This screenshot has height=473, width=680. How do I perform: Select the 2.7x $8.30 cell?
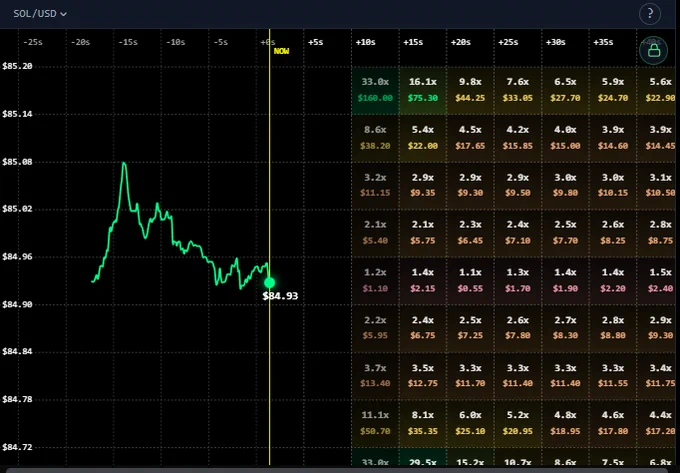coord(565,328)
